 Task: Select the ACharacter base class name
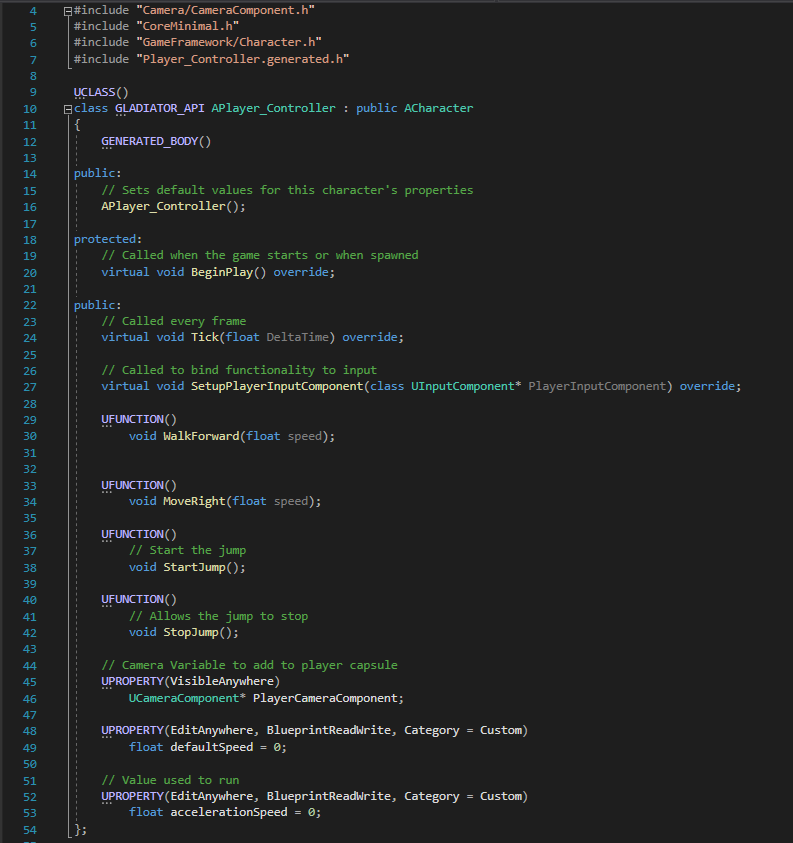[x=438, y=108]
